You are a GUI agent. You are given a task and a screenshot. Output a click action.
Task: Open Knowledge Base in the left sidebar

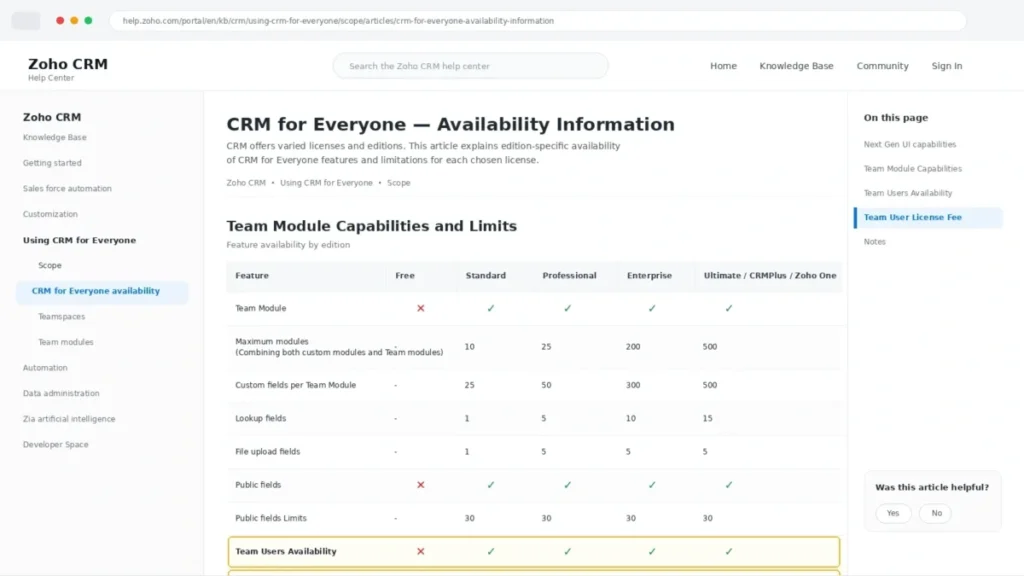55,137
